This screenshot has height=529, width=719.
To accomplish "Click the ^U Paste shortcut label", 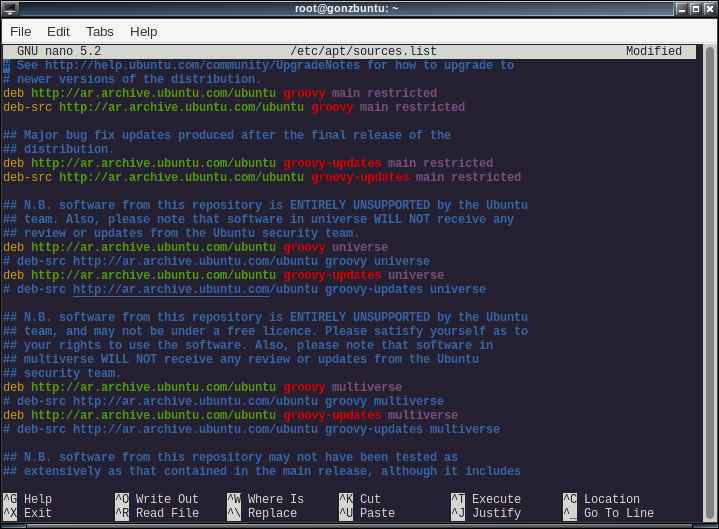I will point(367,513).
